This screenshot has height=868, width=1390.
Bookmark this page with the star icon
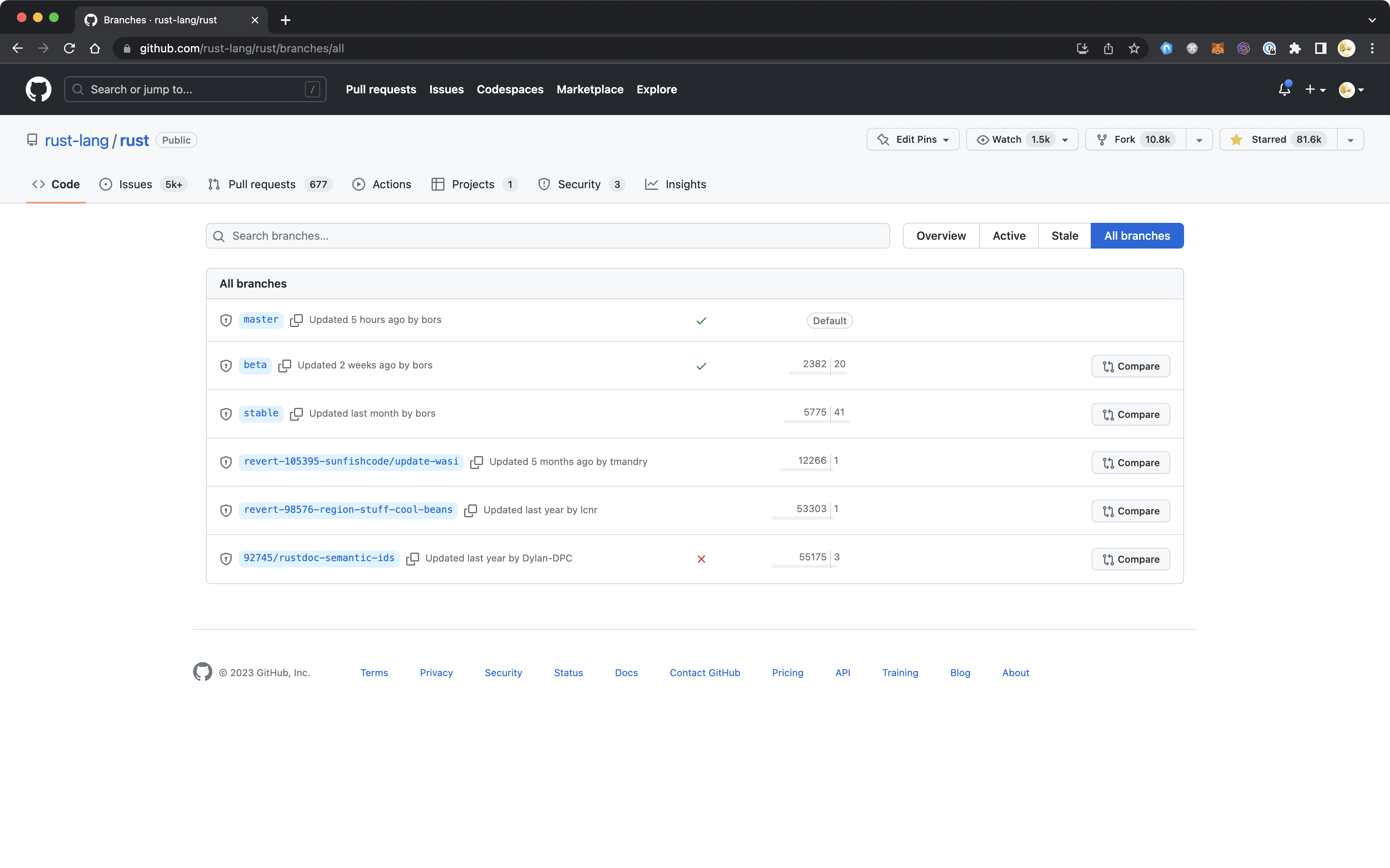[1134, 48]
